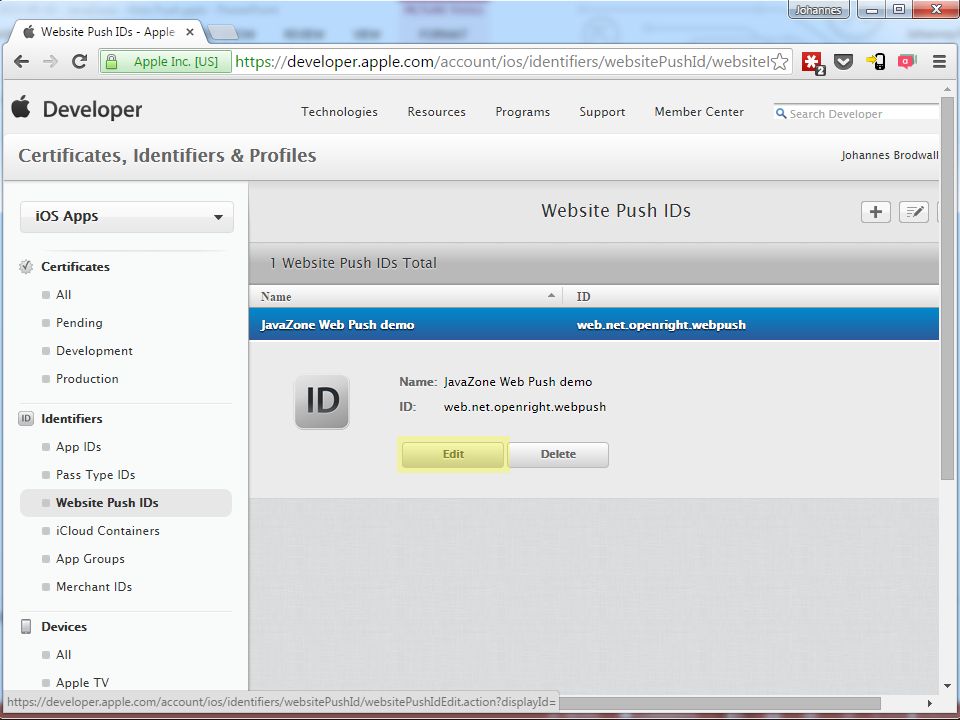Click the scroll right arrow
960x720 pixels.
929,703
